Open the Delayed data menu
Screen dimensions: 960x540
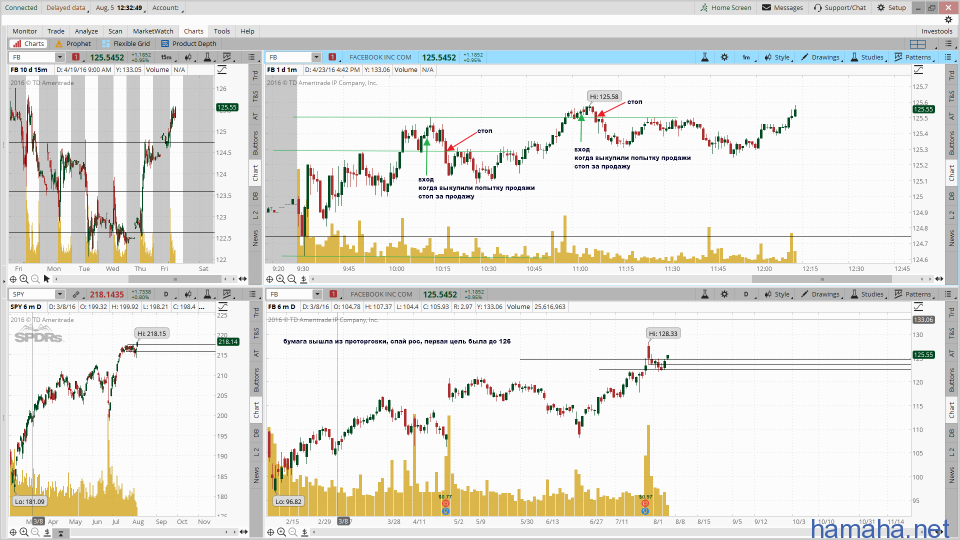[x=67, y=8]
